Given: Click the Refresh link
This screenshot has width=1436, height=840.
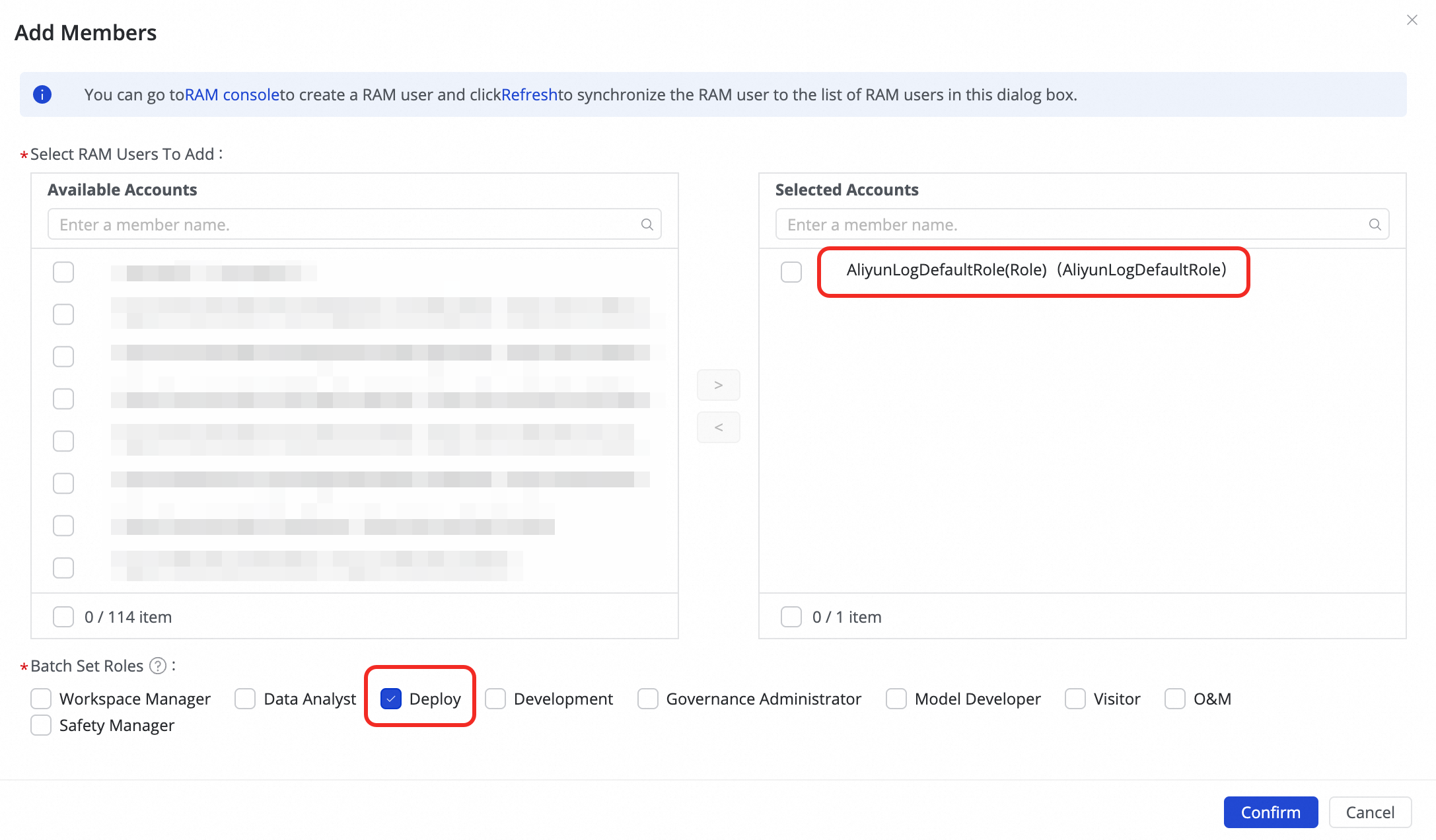Looking at the screenshot, I should (x=529, y=94).
